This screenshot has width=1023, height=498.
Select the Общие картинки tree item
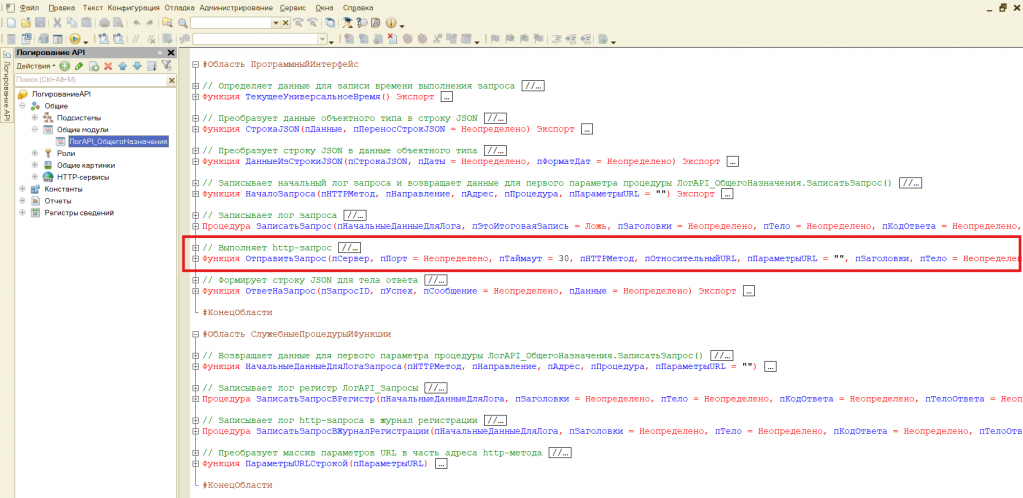click(83, 165)
